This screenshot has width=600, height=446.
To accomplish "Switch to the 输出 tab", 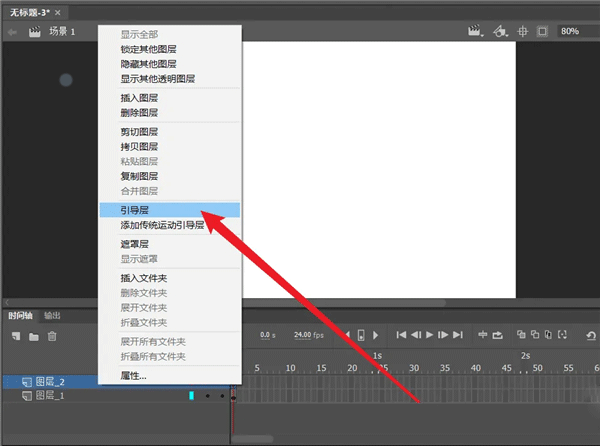I will (x=52, y=315).
